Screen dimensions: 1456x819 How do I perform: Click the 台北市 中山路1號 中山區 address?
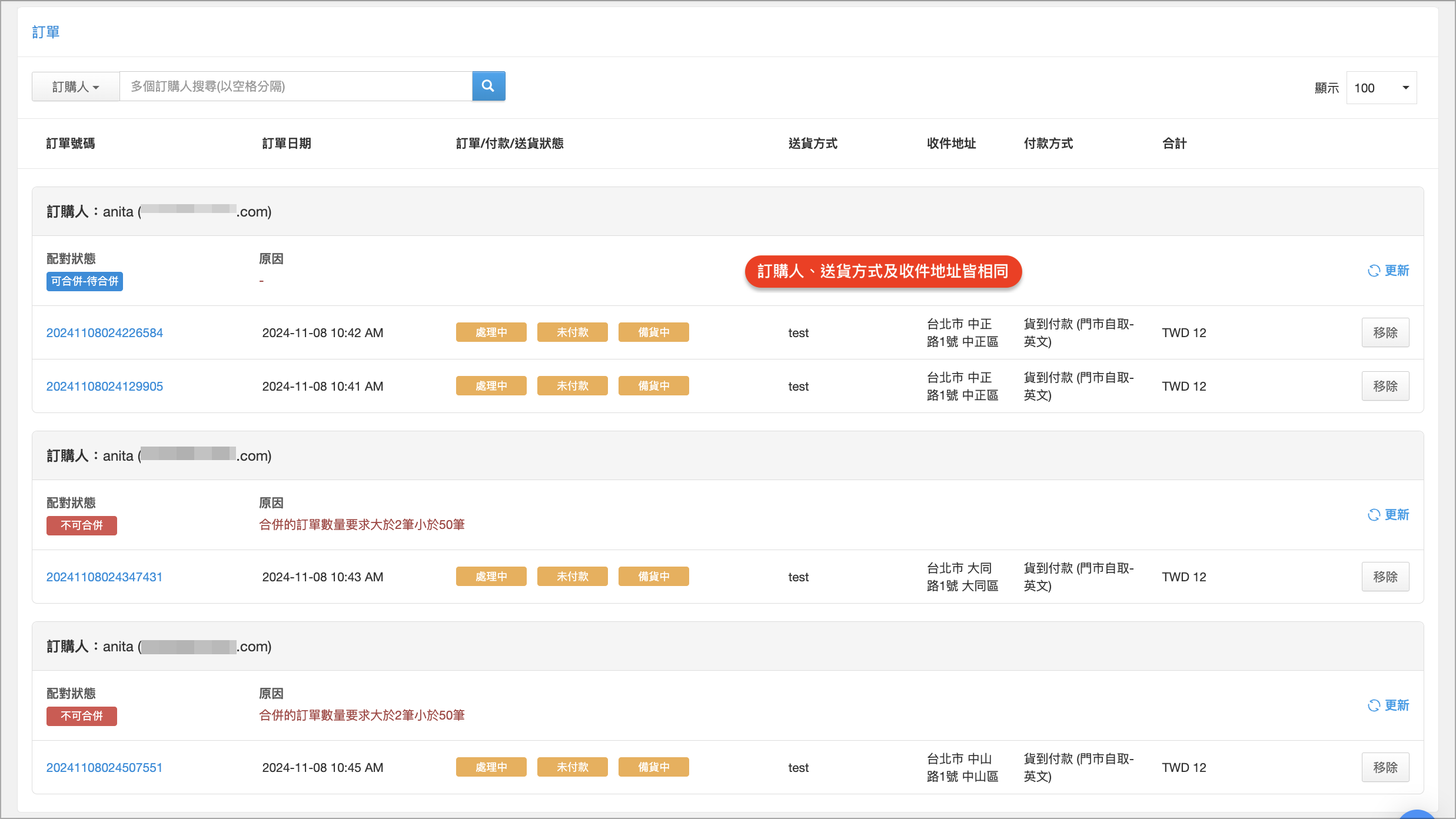point(963,768)
